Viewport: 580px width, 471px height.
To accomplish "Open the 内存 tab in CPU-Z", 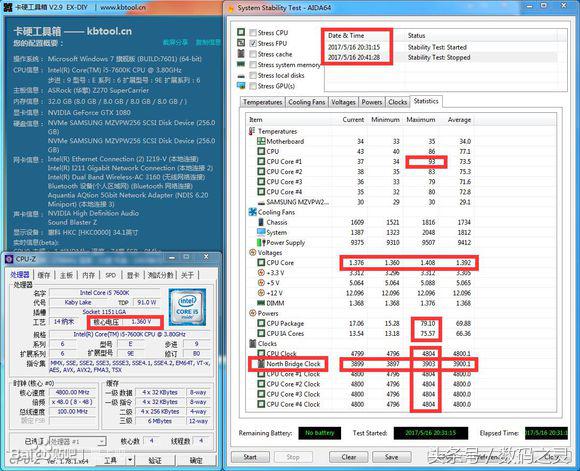I will 88,275.
